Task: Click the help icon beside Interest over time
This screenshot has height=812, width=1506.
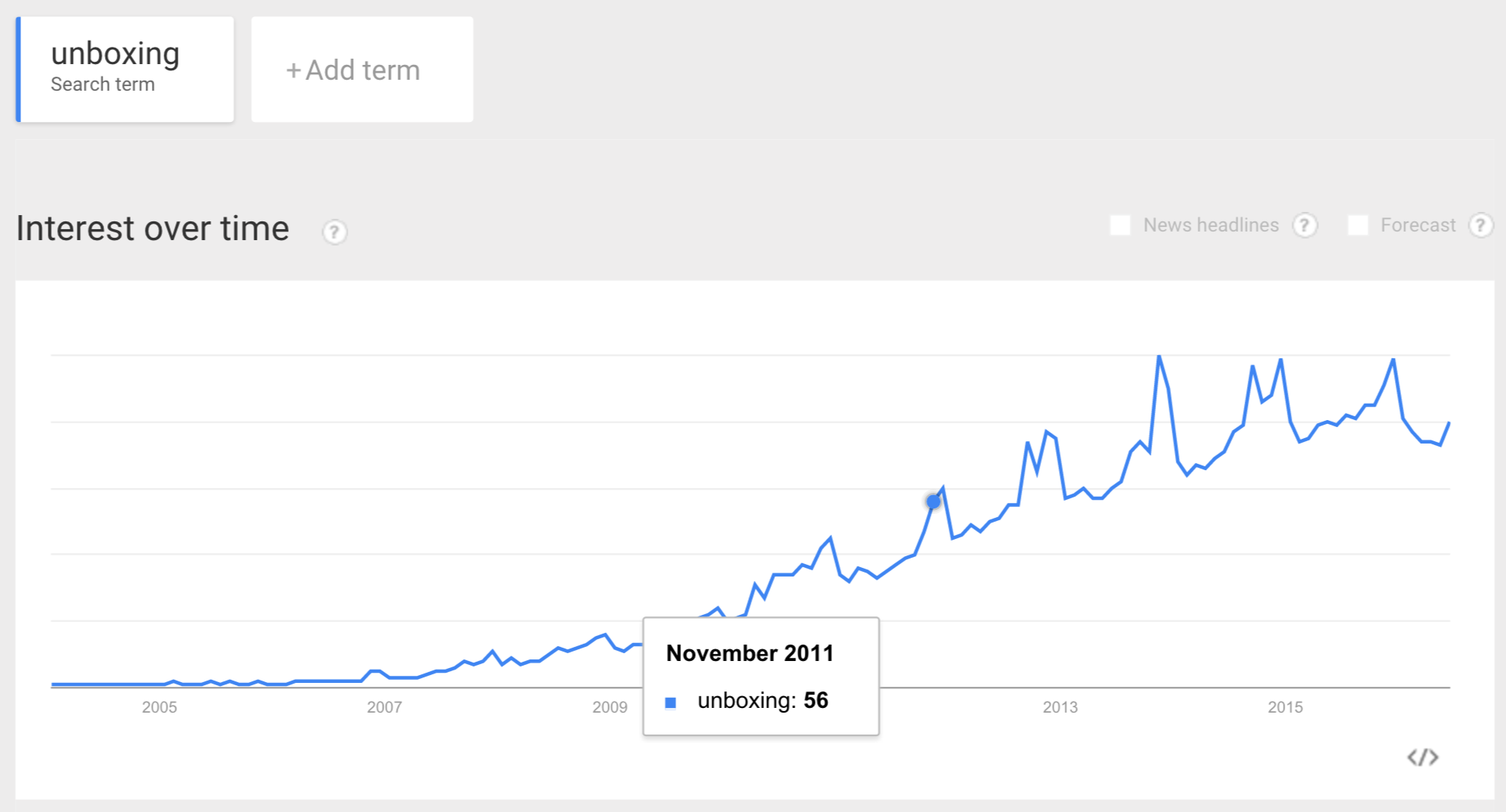Action: [334, 232]
